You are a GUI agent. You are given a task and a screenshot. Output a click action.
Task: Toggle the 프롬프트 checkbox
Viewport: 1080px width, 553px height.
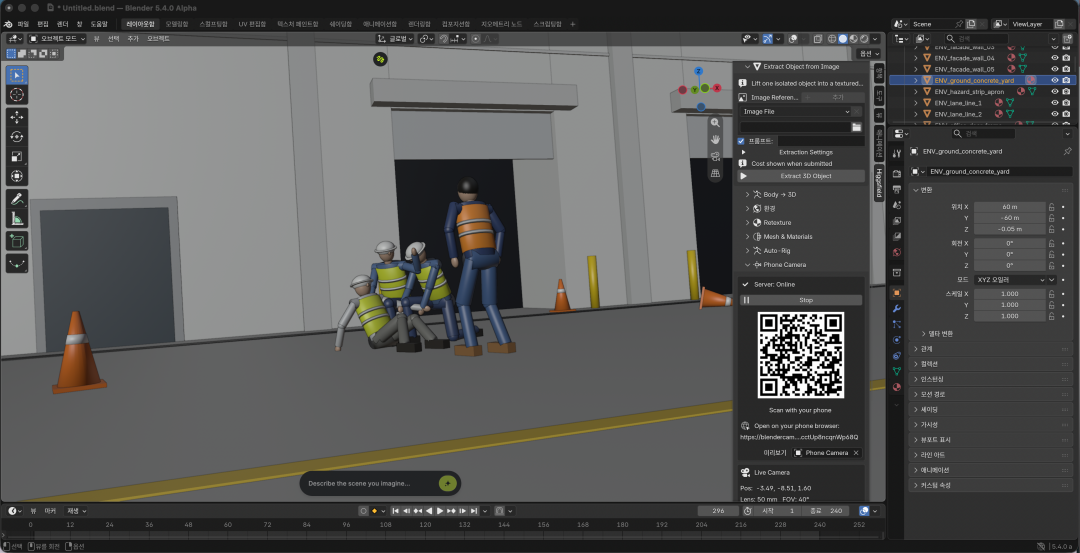coord(741,140)
